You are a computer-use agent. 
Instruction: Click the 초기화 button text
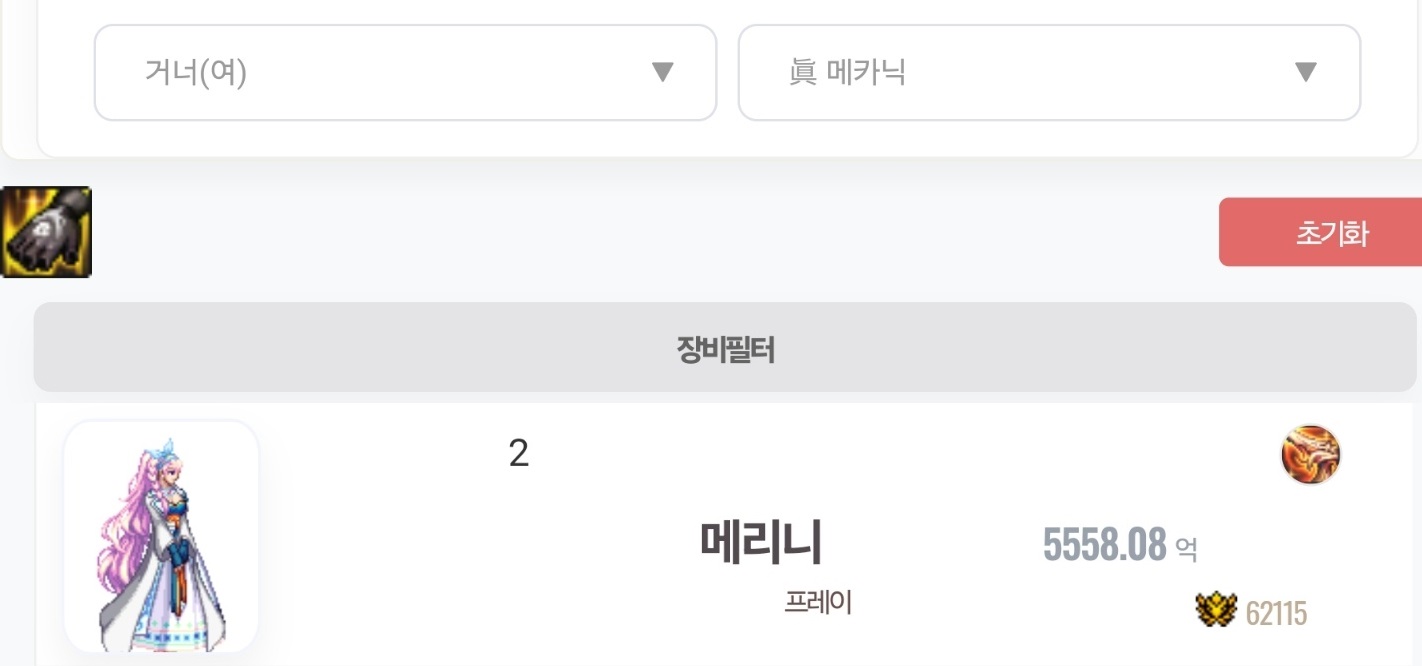[x=1331, y=233]
